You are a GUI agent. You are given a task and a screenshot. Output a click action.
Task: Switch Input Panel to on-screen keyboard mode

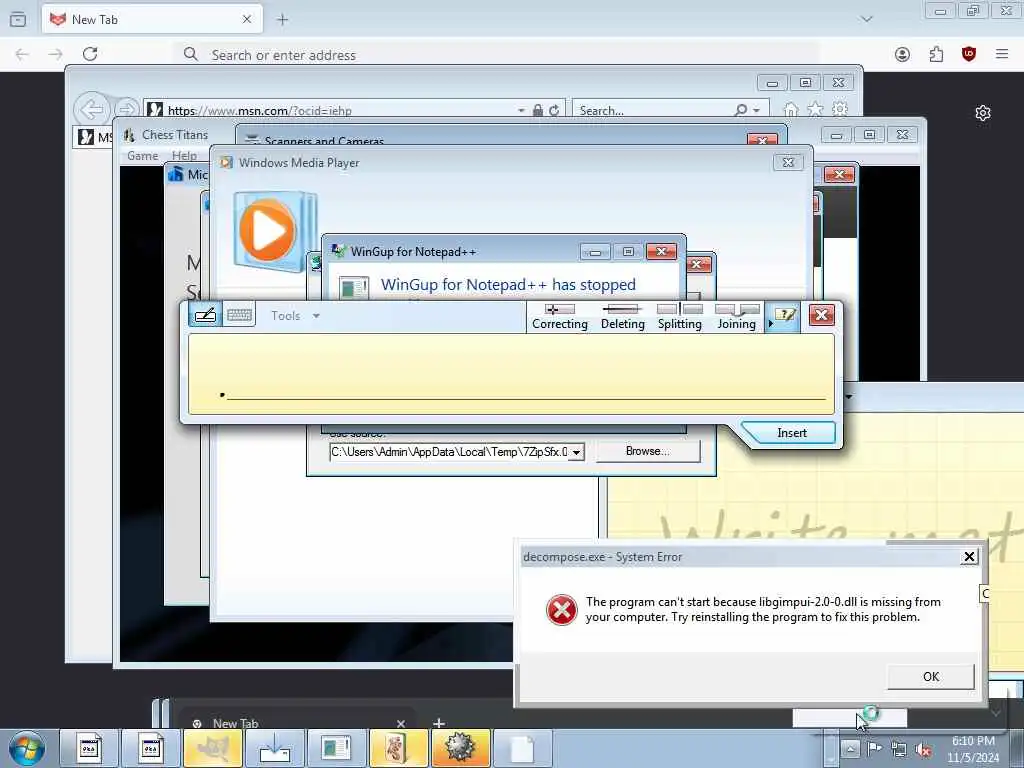pos(239,315)
